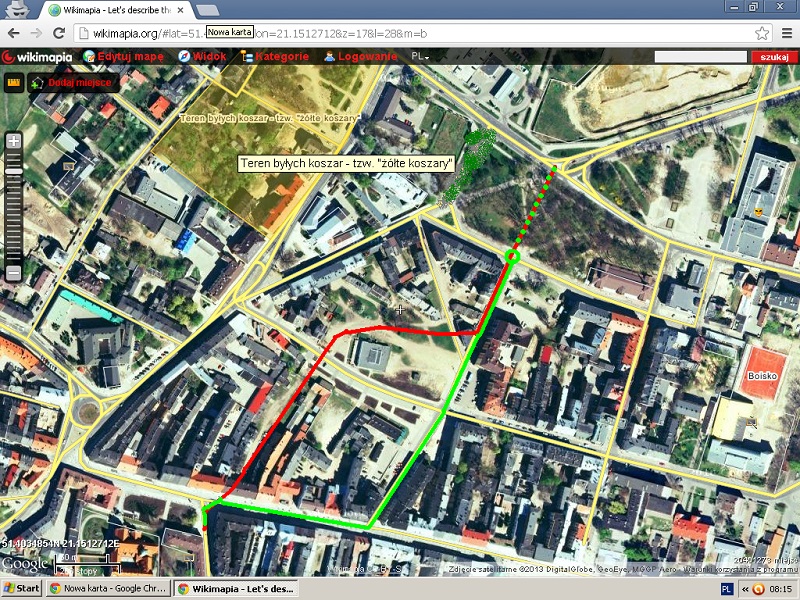Image resolution: width=800 pixels, height=600 pixels.
Task: Open the PL language dropdown
Action: click(x=421, y=57)
